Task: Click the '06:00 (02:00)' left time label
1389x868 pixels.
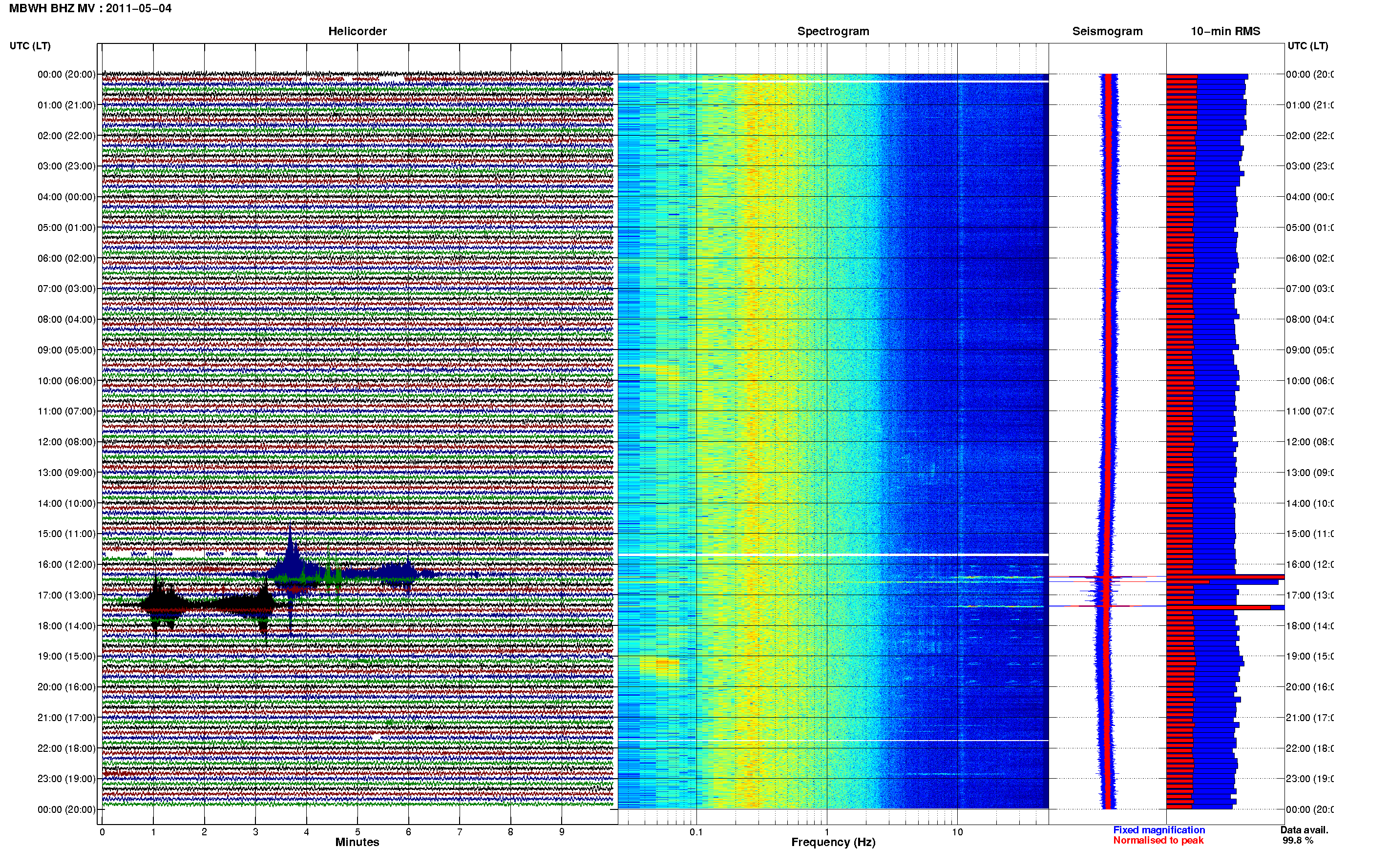Action: pos(66,258)
